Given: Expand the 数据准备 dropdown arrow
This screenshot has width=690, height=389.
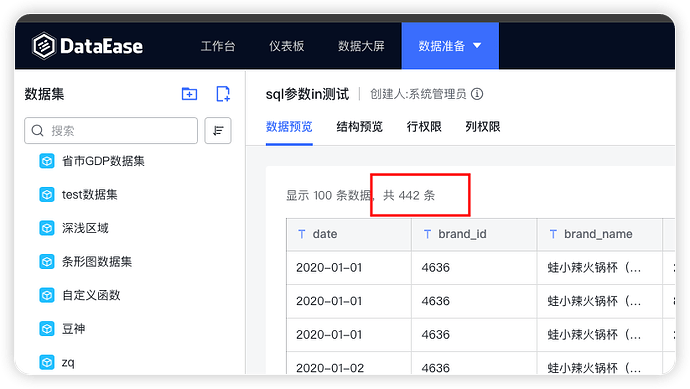Looking at the screenshot, I should tap(477, 45).
